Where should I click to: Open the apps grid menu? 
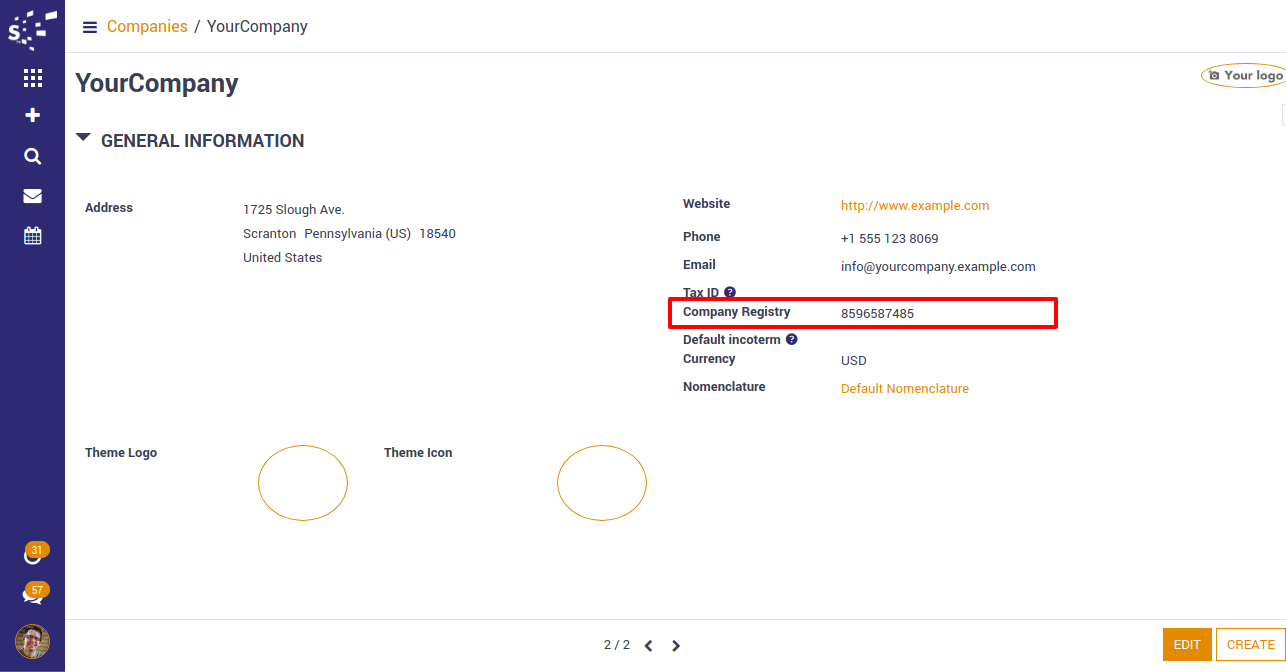(x=32, y=77)
